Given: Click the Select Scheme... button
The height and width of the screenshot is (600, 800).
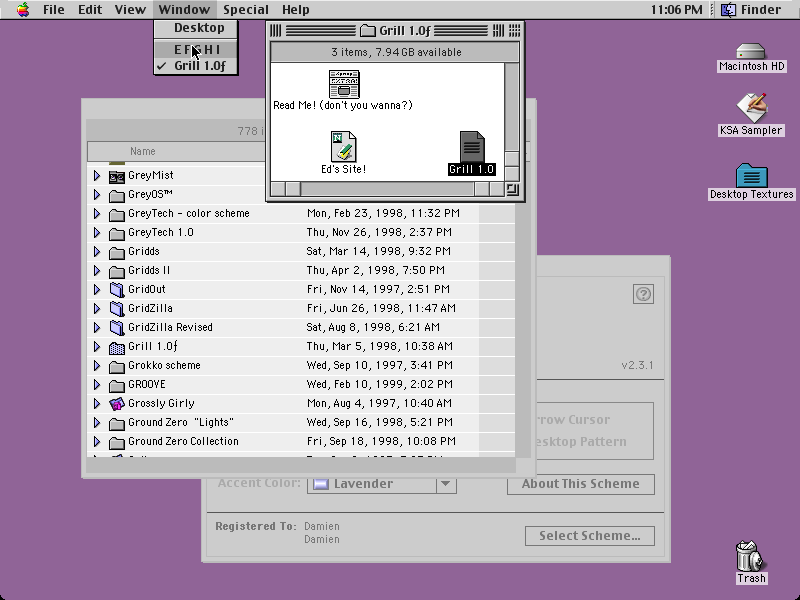Looking at the screenshot, I should [x=590, y=536].
